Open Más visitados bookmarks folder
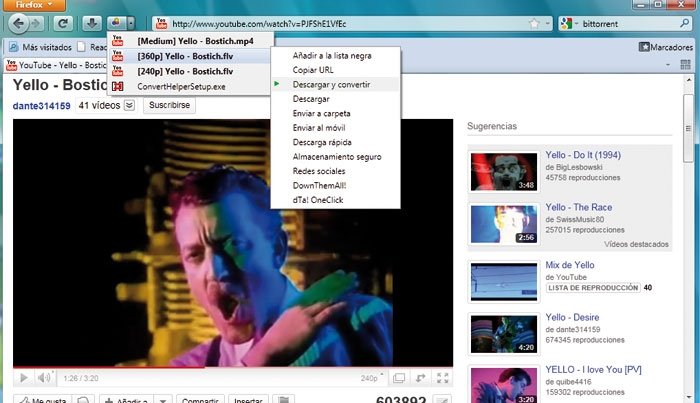 40,47
